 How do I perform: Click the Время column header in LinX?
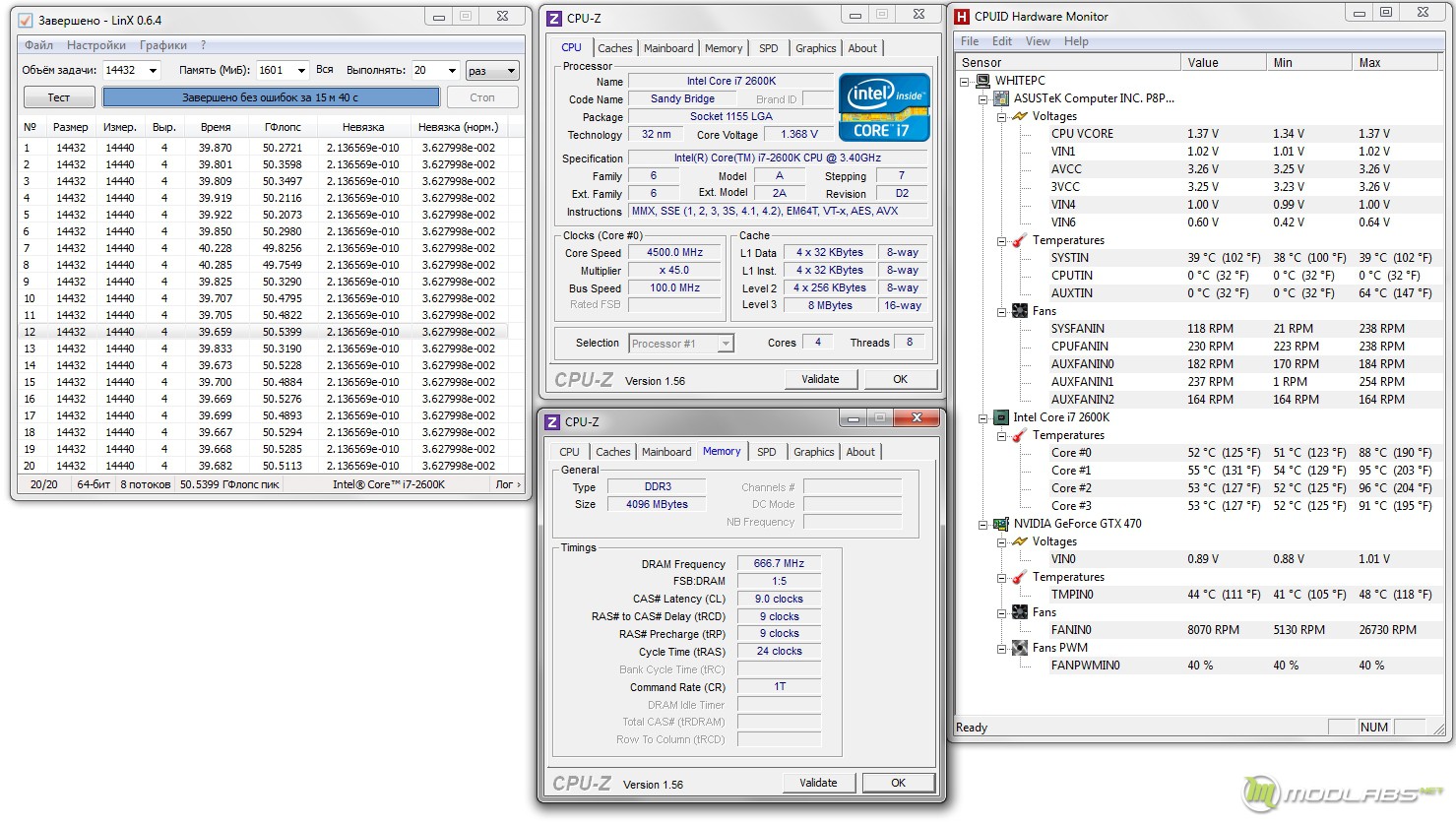[x=216, y=127]
